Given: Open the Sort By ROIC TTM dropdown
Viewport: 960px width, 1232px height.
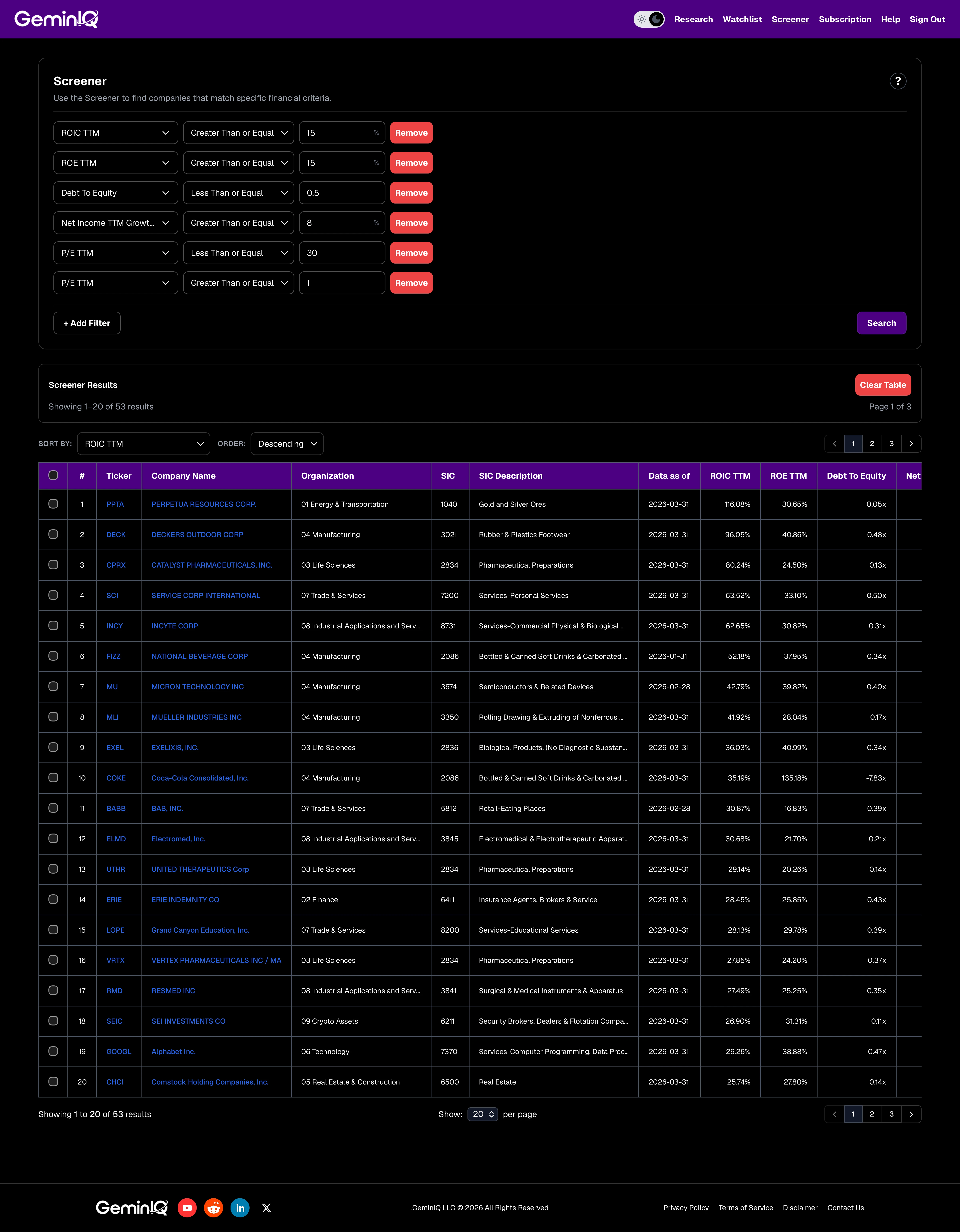Looking at the screenshot, I should pos(144,444).
